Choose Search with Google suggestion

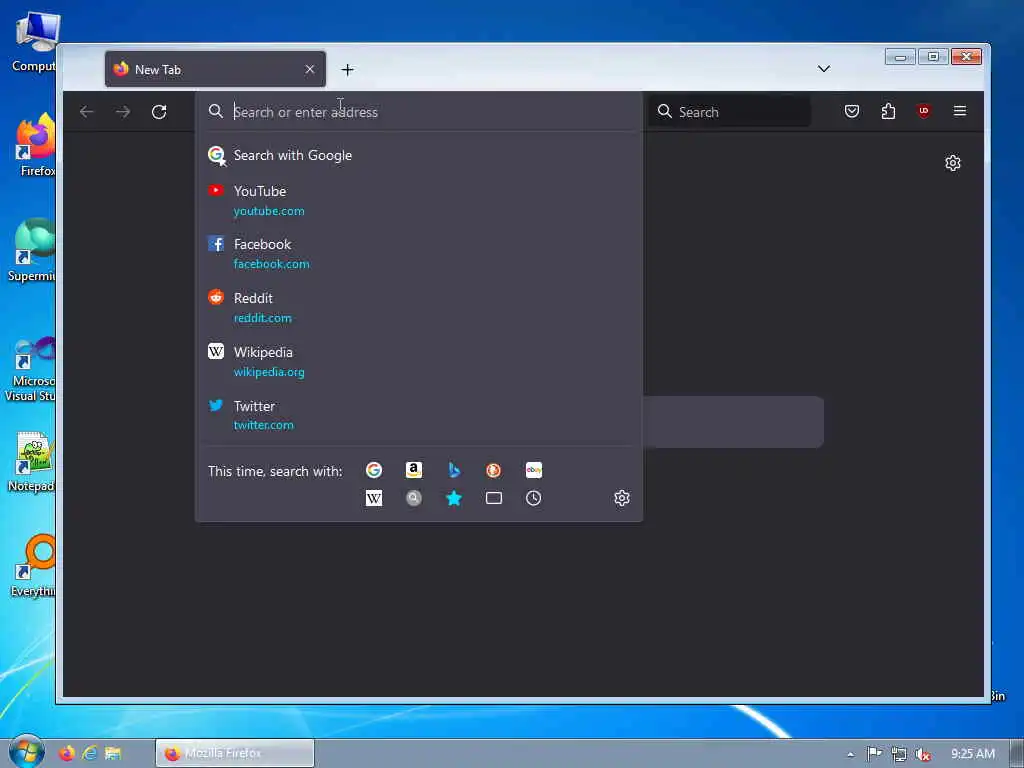coord(419,155)
